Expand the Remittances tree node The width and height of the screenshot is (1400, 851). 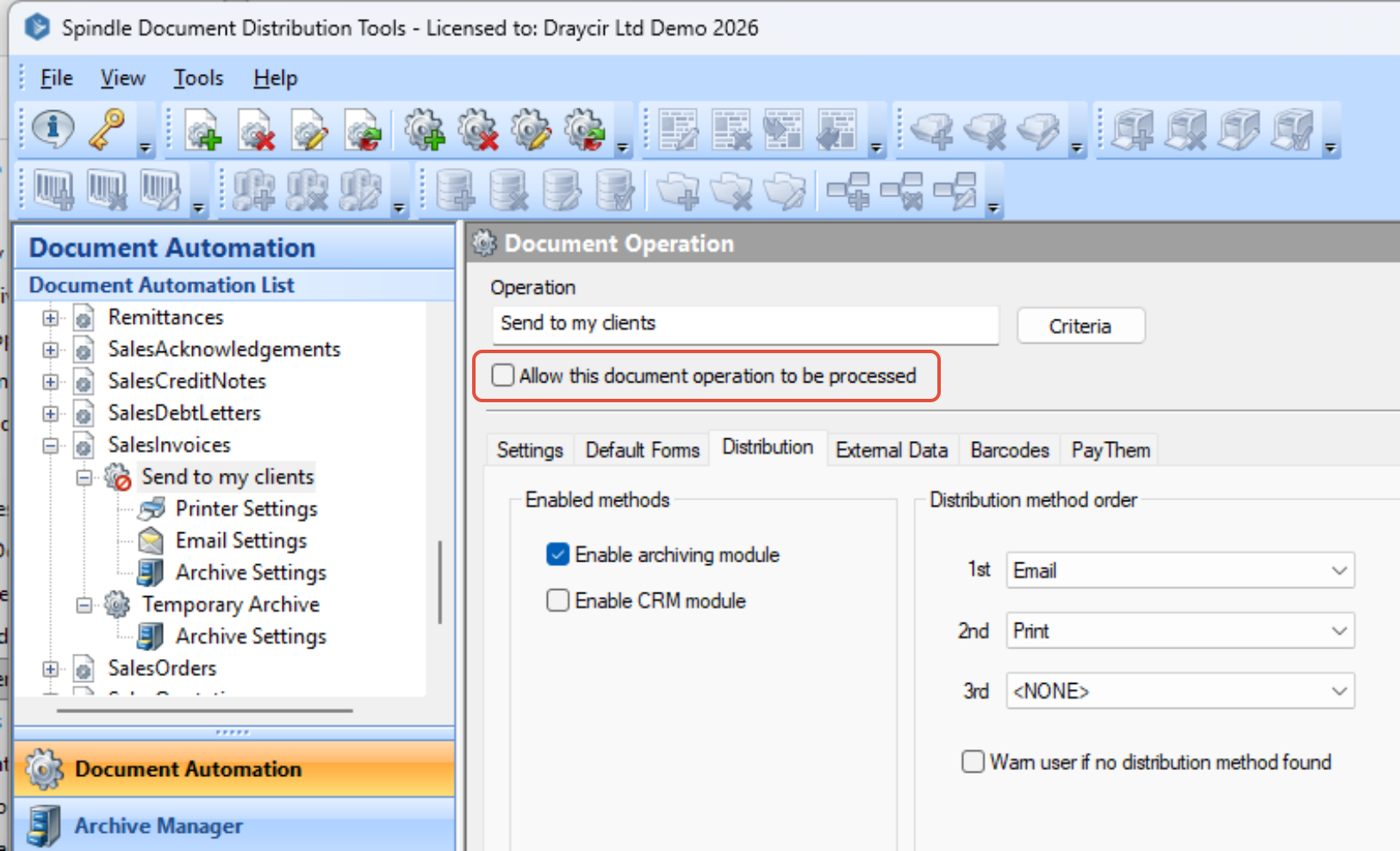51,318
